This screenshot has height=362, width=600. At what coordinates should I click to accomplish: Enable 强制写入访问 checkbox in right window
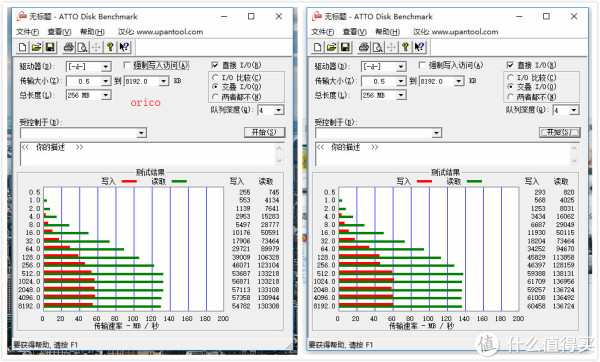coord(422,65)
